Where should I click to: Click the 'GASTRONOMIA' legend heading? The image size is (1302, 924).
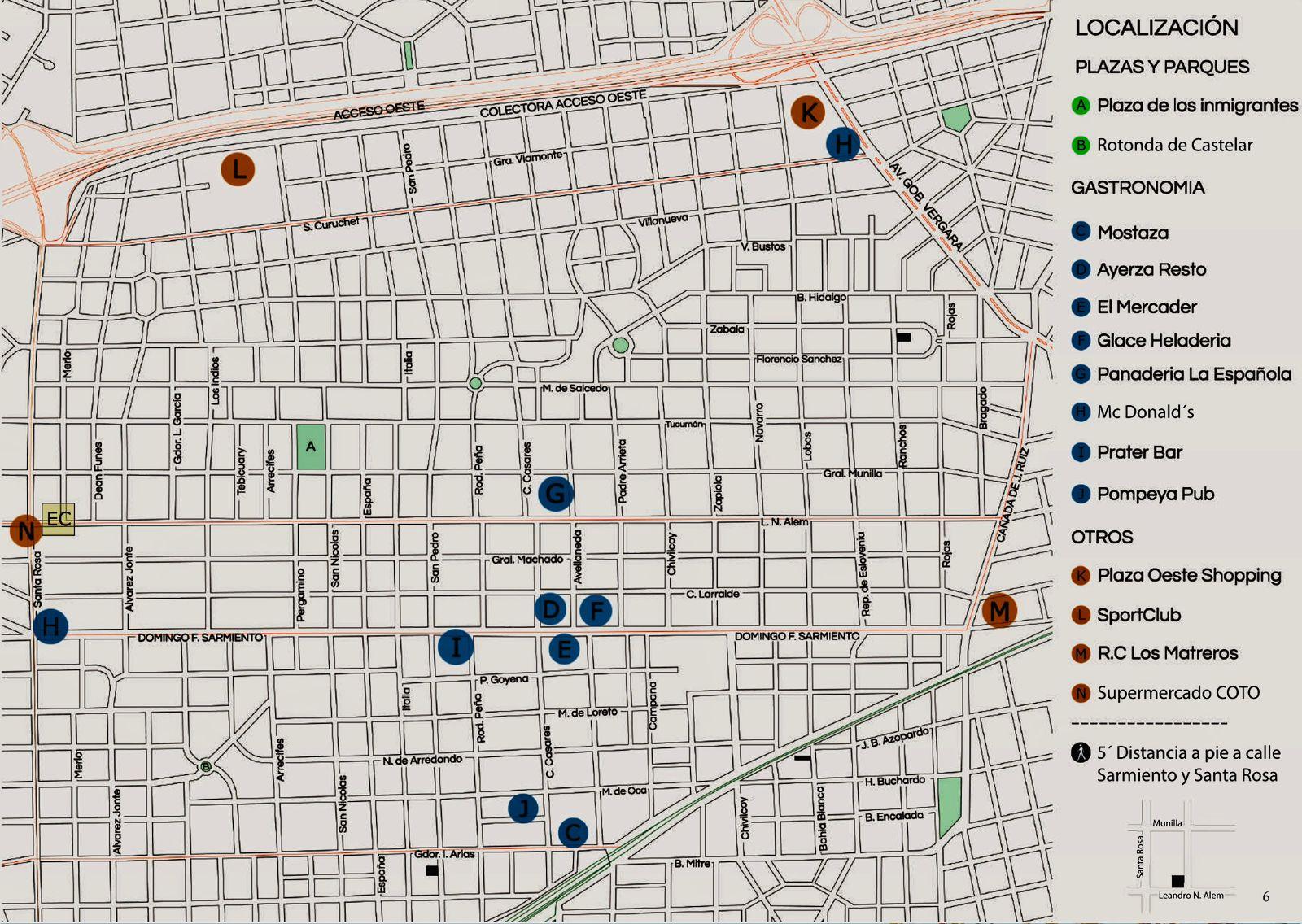coord(1138,188)
